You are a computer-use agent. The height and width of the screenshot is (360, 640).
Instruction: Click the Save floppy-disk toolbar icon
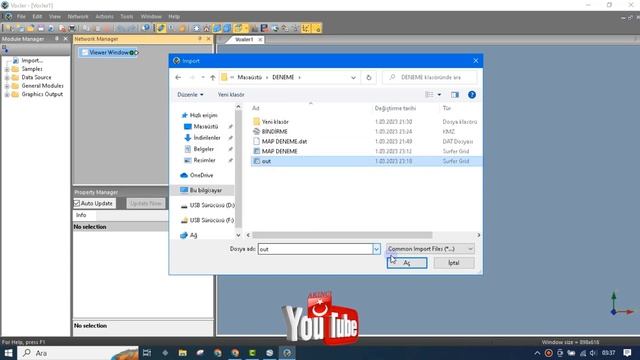pyautogui.click(x=41, y=28)
